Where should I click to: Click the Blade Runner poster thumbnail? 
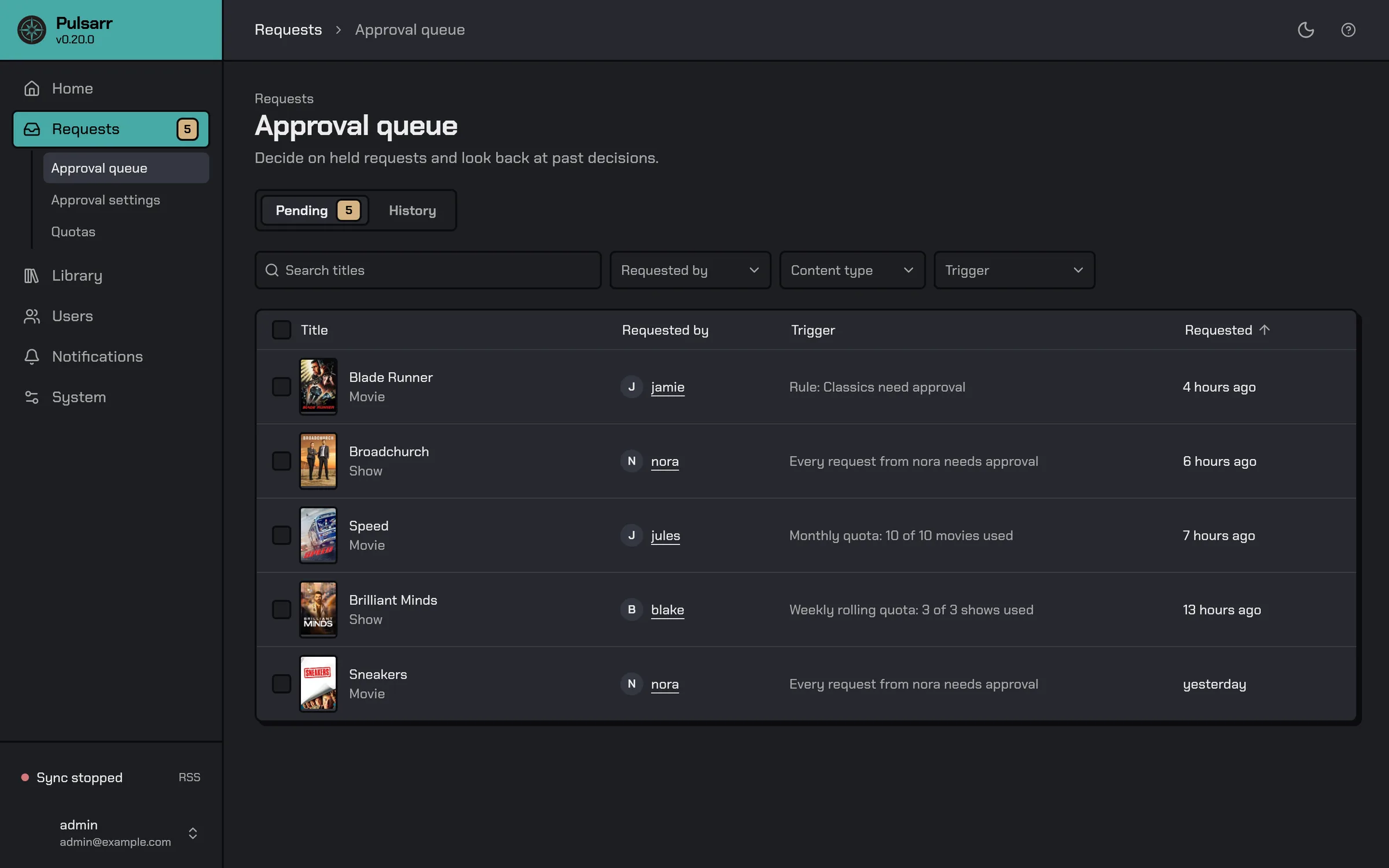coord(318,386)
